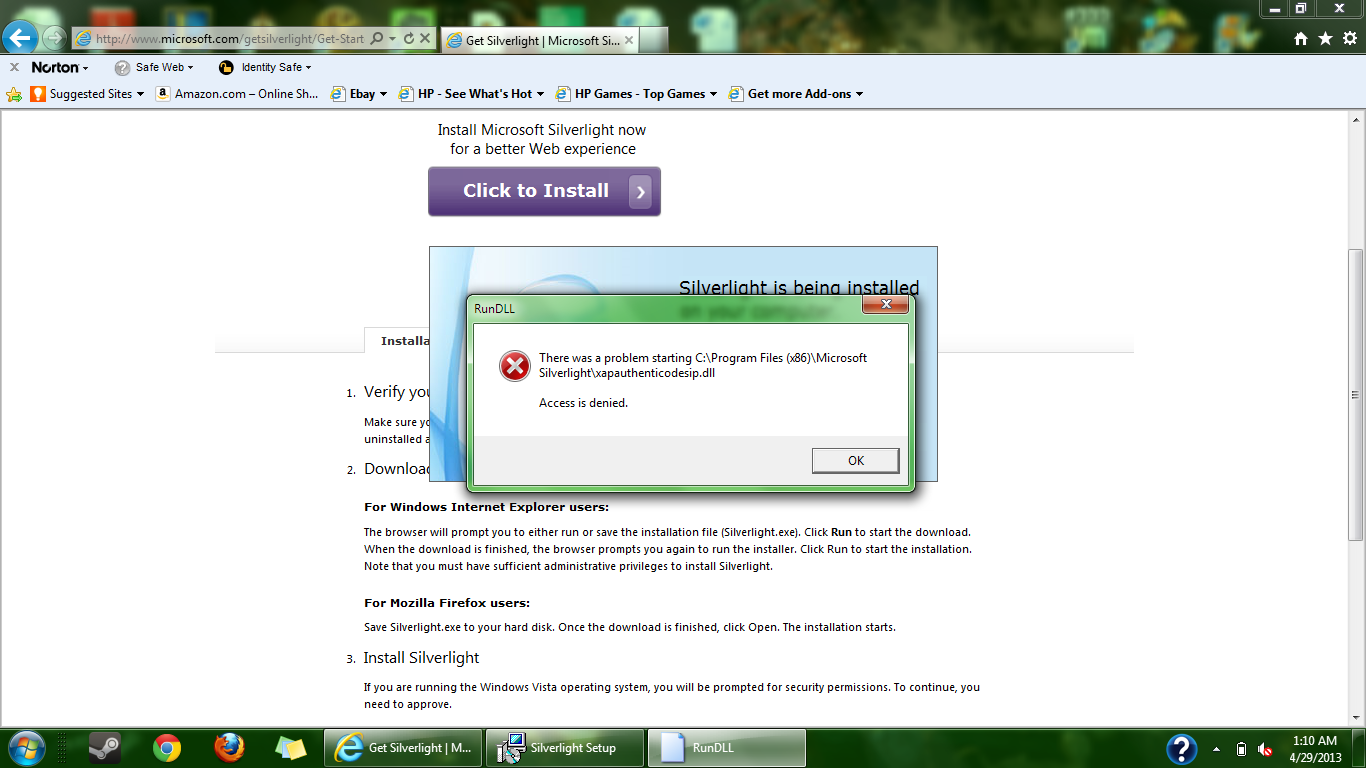Launch Mozilla Firefox from the taskbar
This screenshot has height=768, width=1366.
229,748
